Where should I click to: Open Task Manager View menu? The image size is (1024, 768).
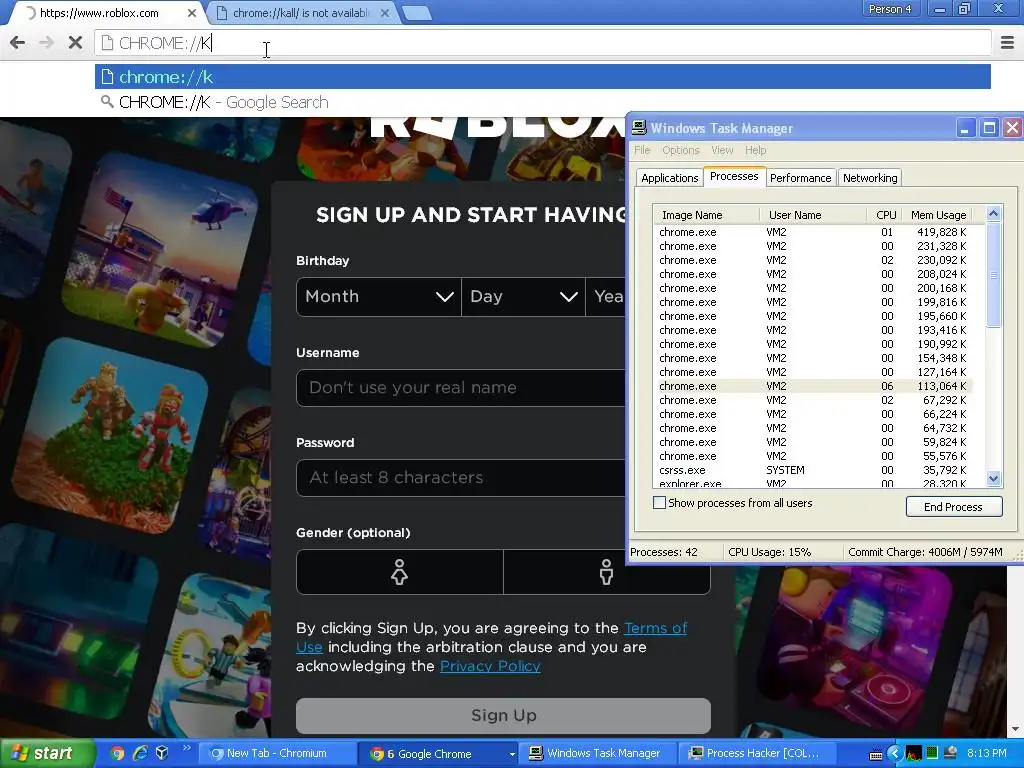click(x=722, y=150)
